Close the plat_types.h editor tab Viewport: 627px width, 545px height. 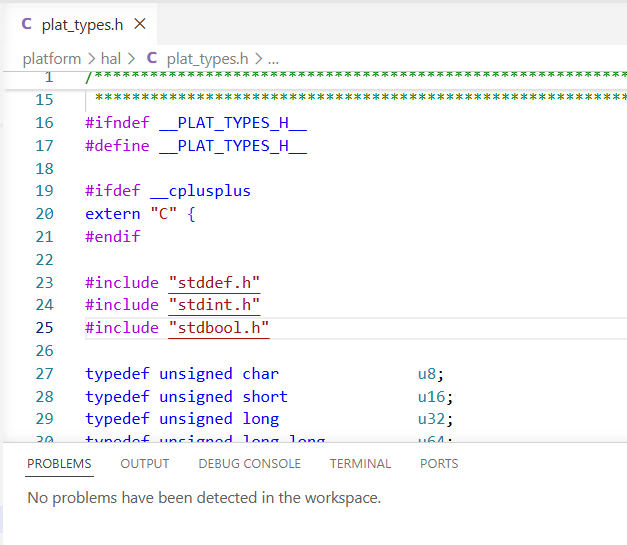point(140,24)
